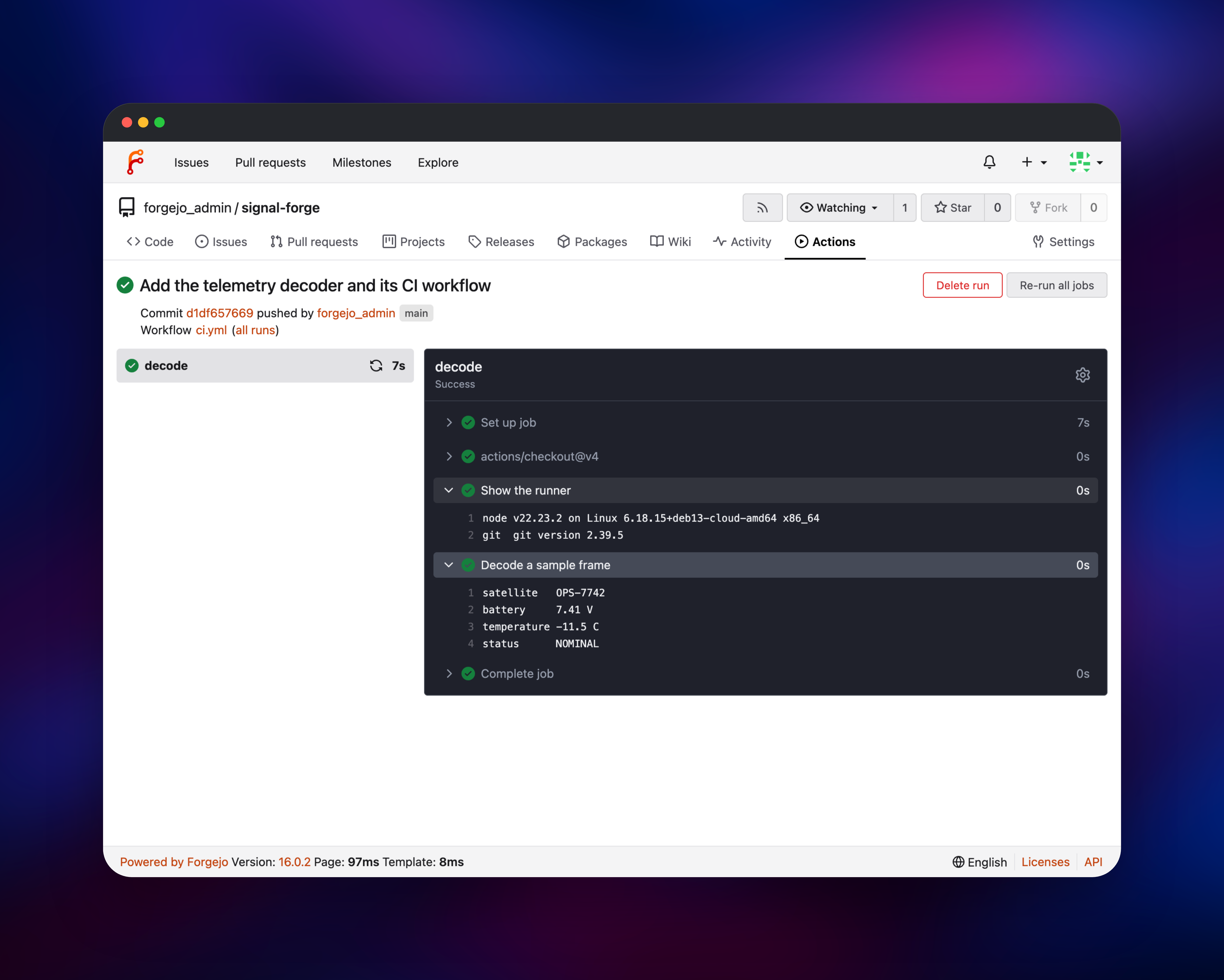Open the forgejo_admin owner link in the repo title
The image size is (1224, 980).
click(187, 208)
